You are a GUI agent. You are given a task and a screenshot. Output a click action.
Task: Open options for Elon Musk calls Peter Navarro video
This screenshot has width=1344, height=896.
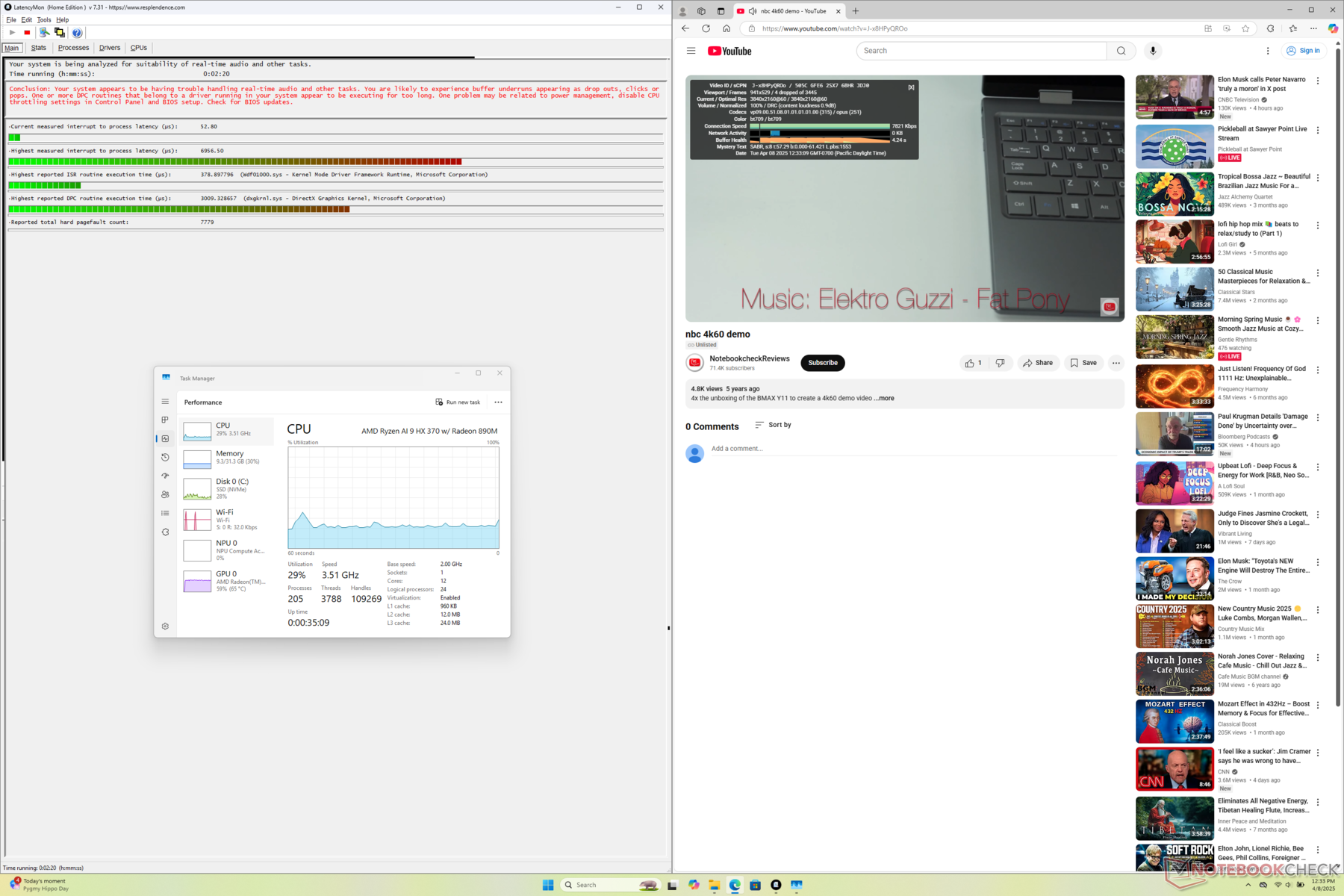pyautogui.click(x=1318, y=81)
